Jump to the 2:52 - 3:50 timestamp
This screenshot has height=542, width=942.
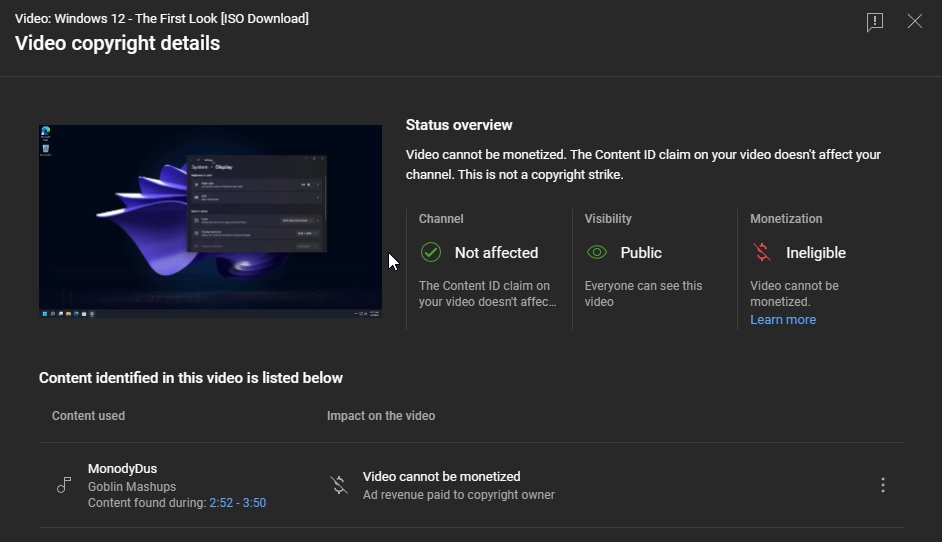pos(237,503)
